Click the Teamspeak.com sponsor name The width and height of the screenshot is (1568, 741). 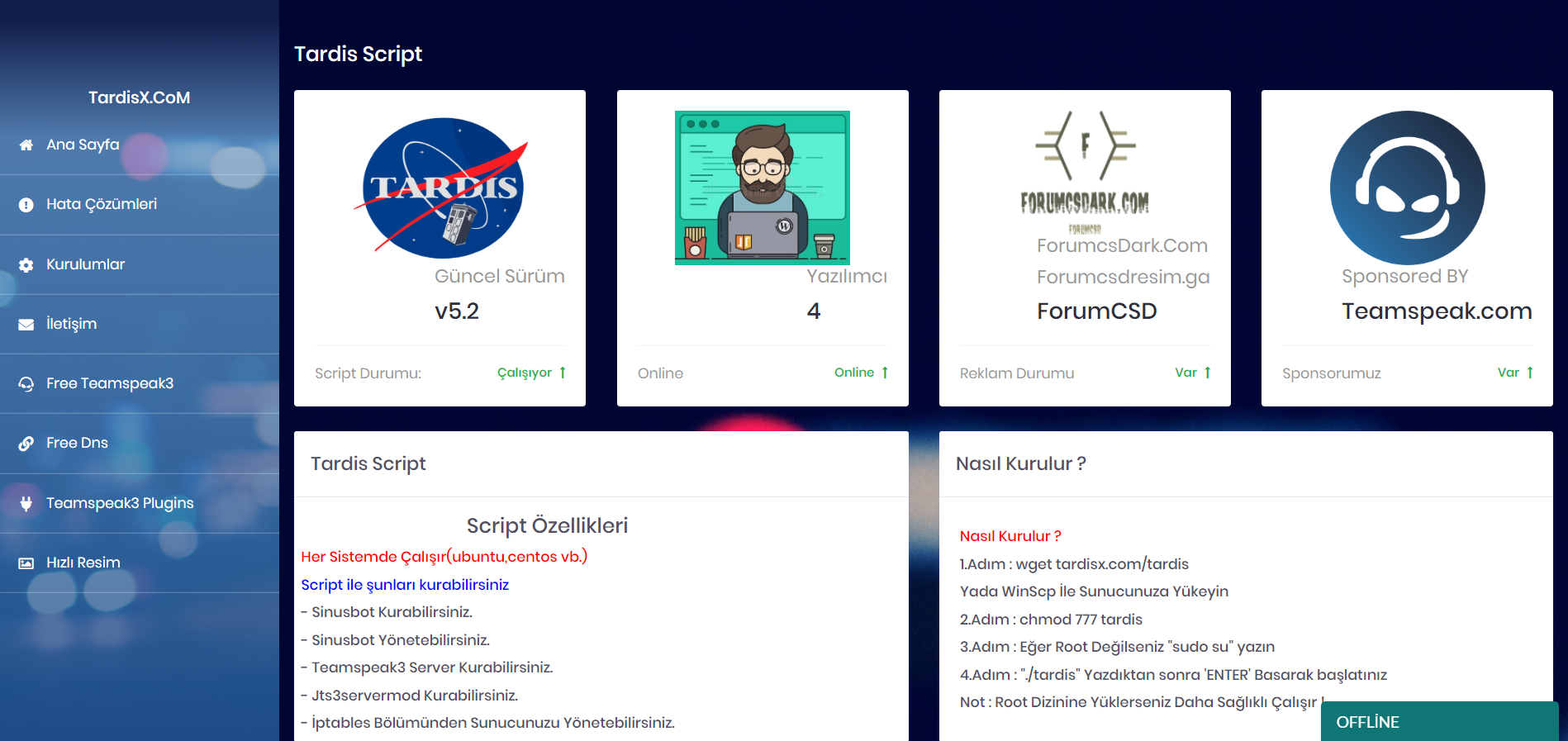point(1437,311)
